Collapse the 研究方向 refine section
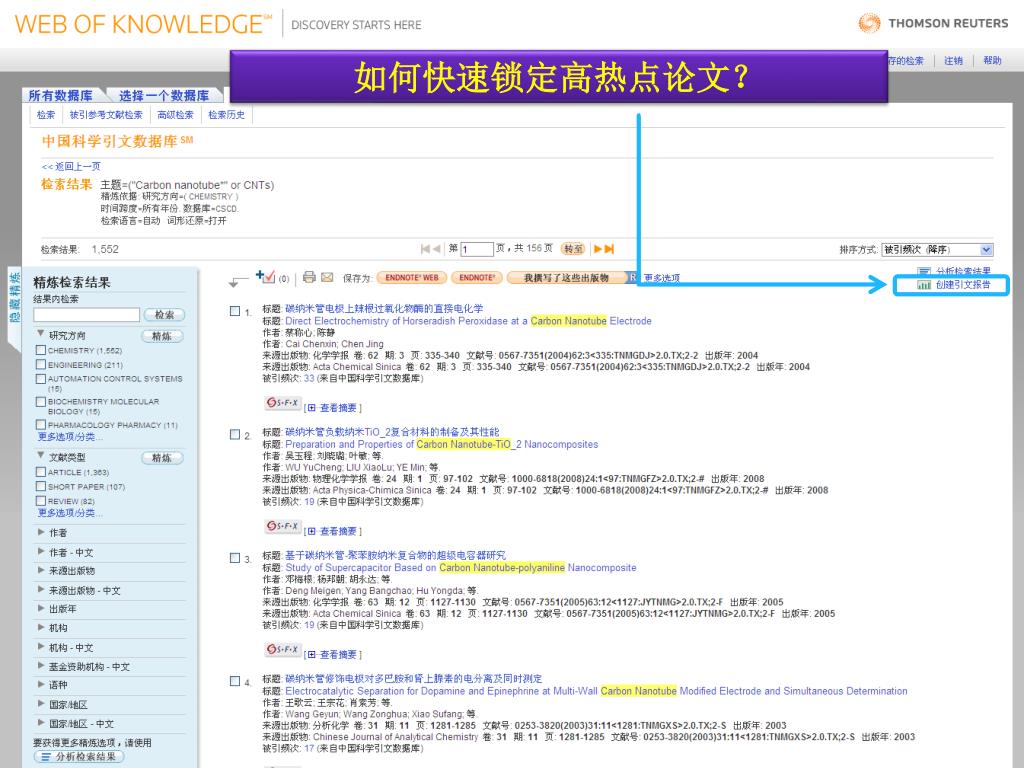 pos(40,334)
